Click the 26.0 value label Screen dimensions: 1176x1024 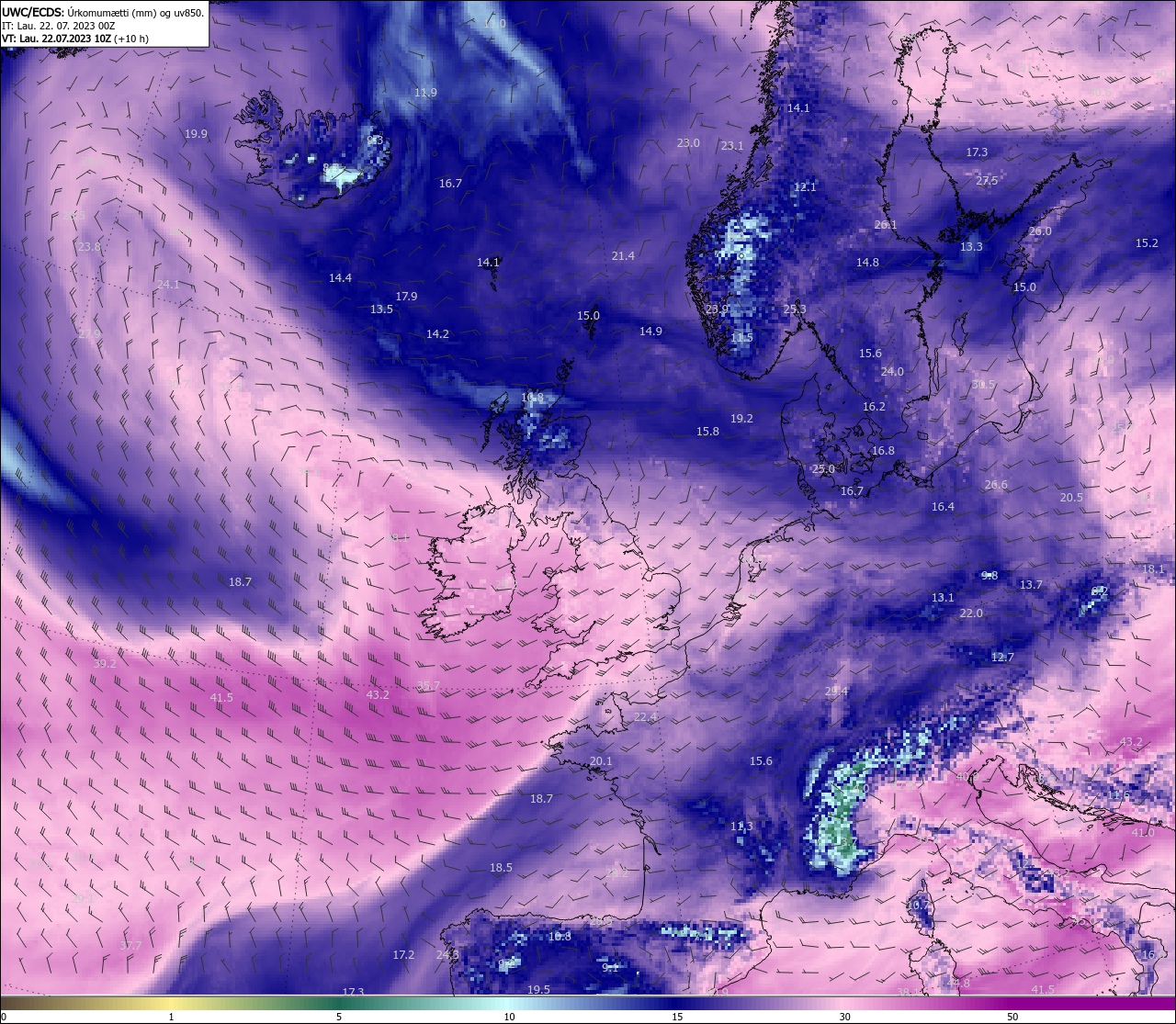click(x=1040, y=231)
